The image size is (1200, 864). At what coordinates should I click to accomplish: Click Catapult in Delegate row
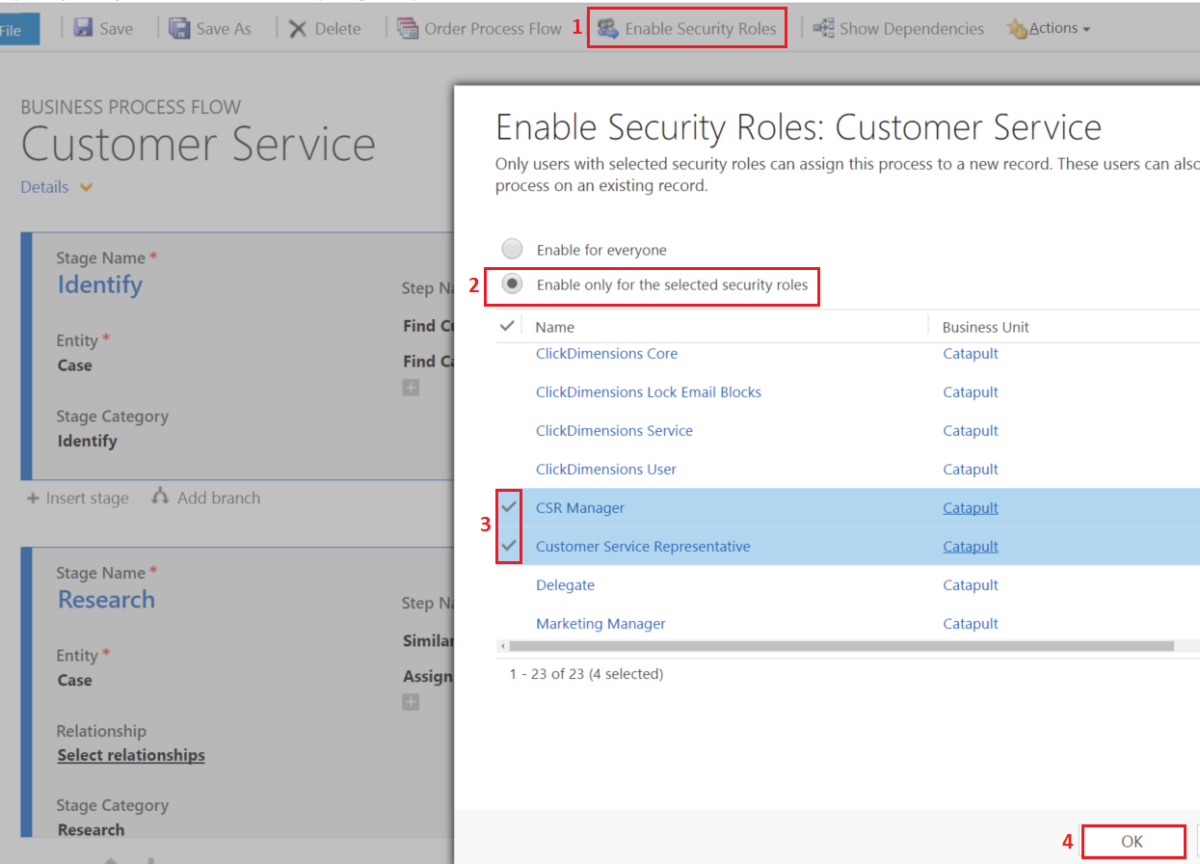pos(971,585)
